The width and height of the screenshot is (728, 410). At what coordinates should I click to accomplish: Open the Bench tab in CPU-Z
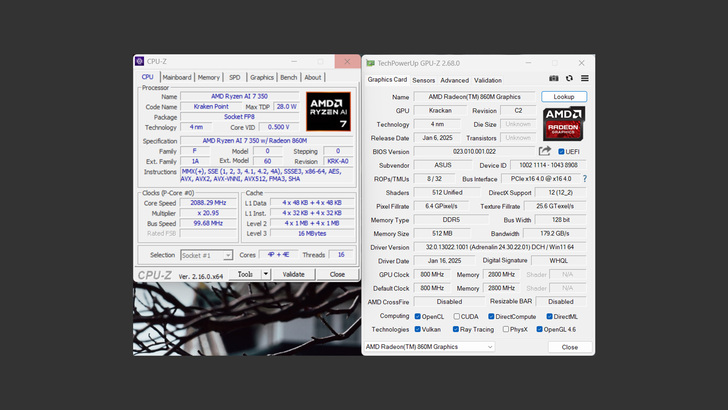(288, 77)
